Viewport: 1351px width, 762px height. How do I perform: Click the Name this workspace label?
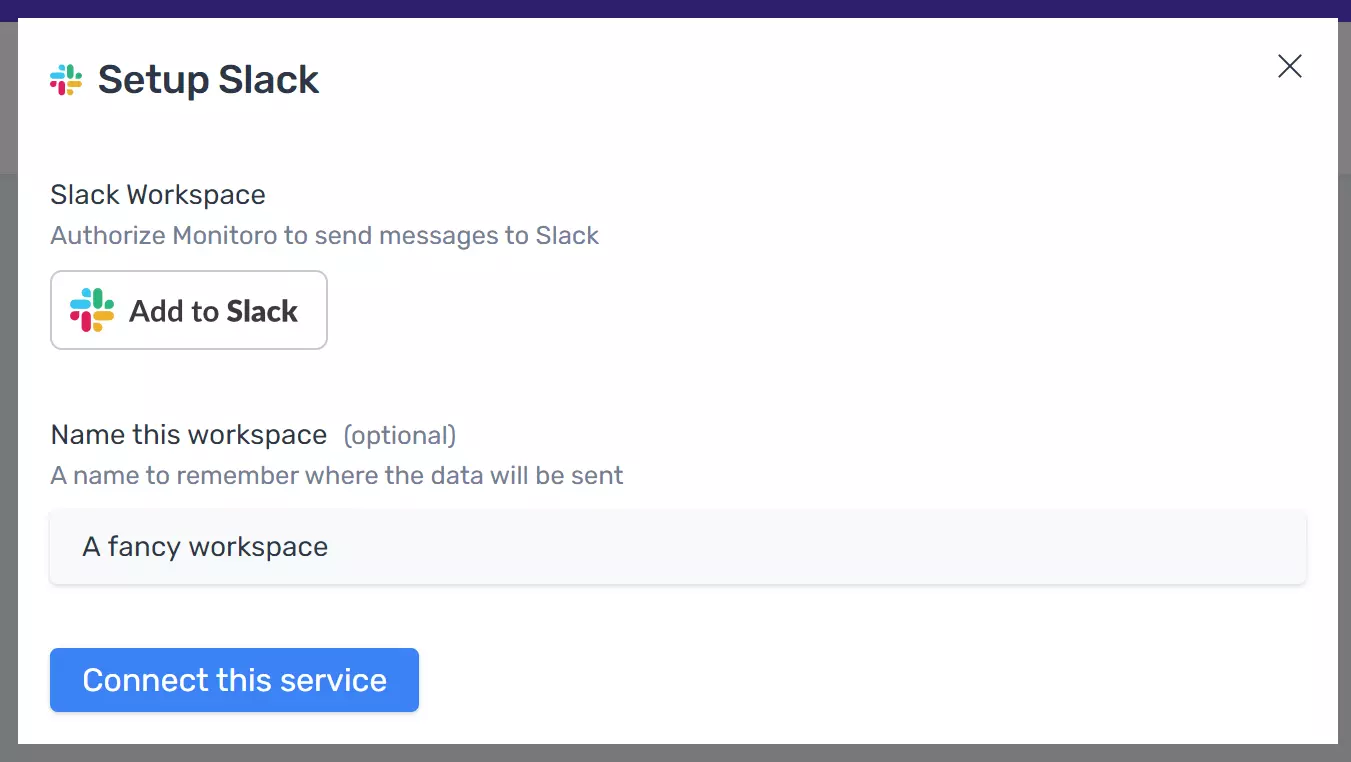pos(189,435)
